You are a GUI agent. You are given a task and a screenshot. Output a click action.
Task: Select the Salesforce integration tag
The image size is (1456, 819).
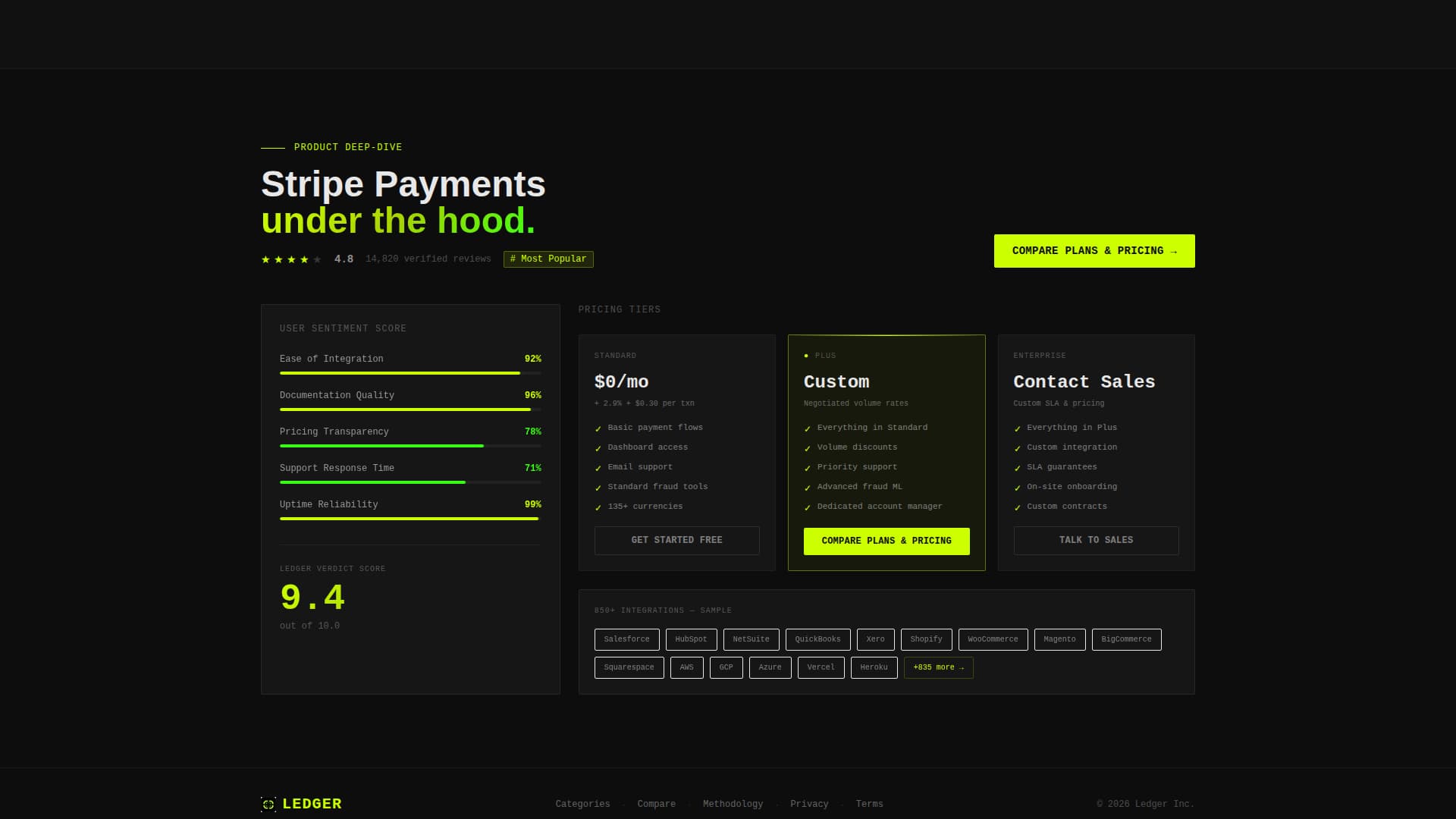click(626, 639)
